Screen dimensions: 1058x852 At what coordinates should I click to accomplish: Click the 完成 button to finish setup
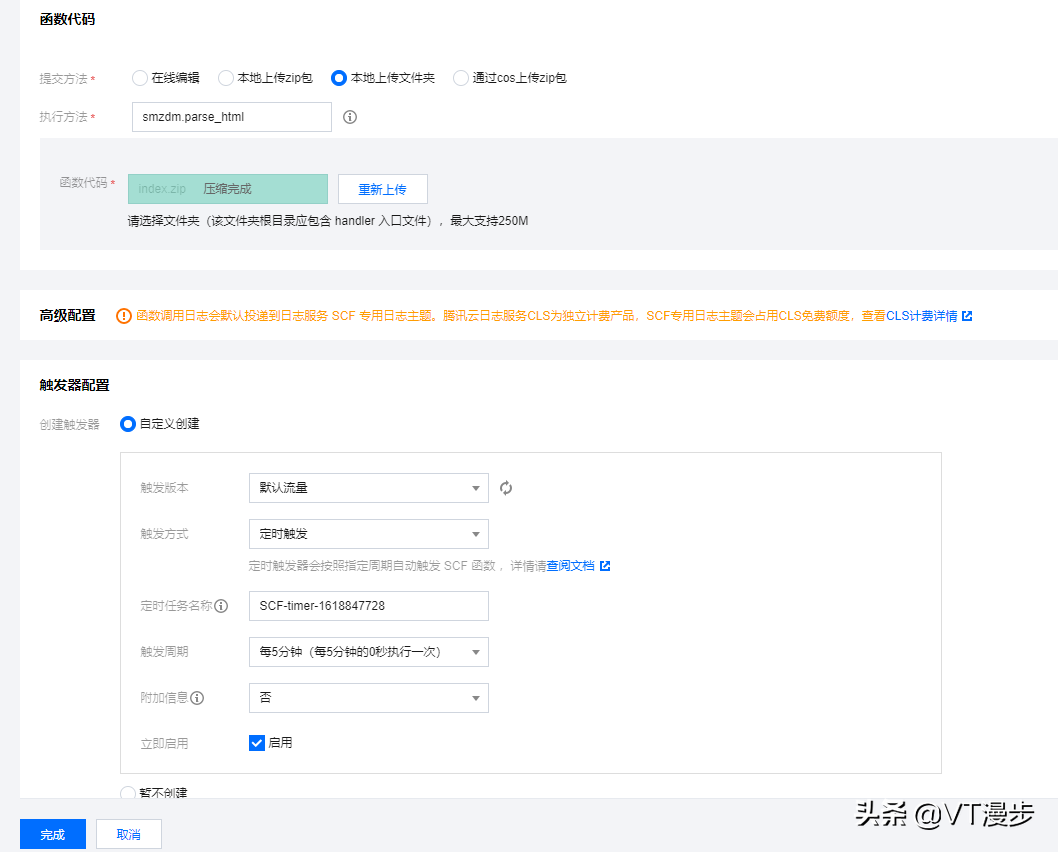coord(52,833)
